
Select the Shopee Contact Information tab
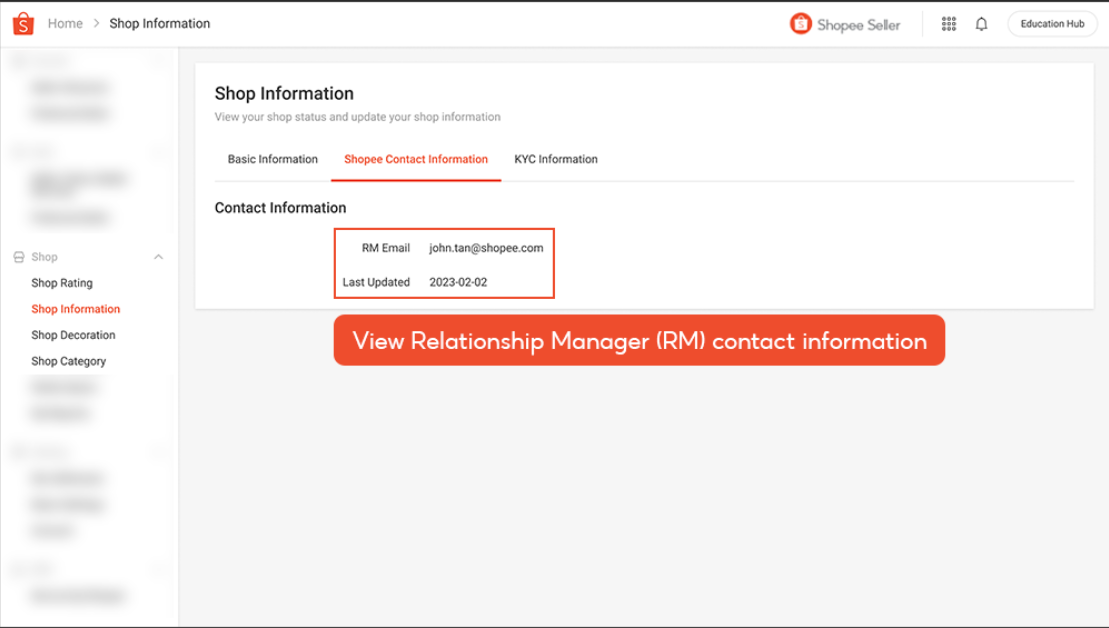(x=415, y=159)
